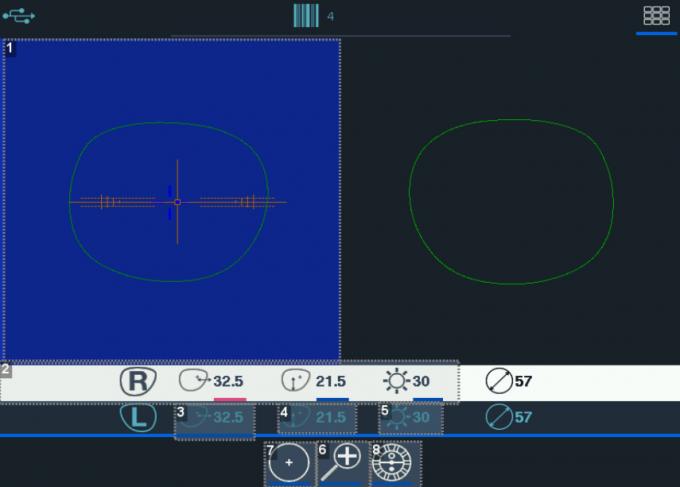Select the left lens green outline shape

click(x=511, y=202)
